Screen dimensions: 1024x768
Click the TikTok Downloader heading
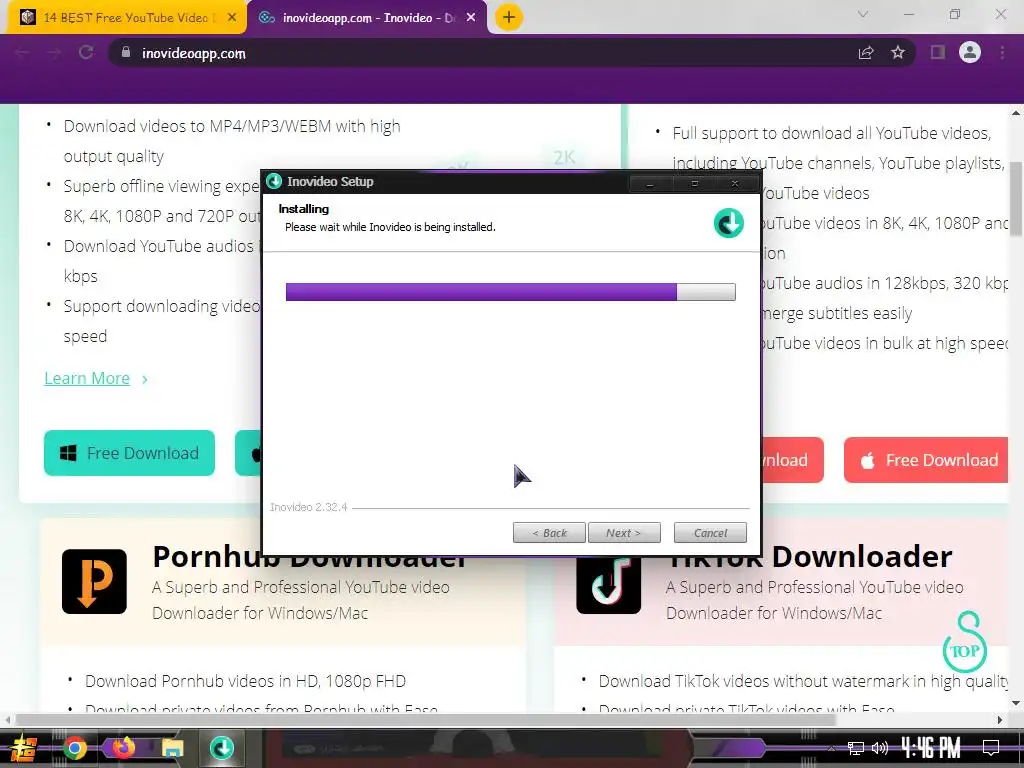pyautogui.click(x=810, y=556)
